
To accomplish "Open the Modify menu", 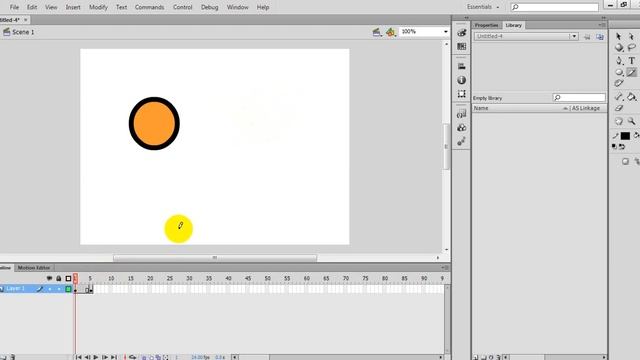I will pyautogui.click(x=98, y=7).
